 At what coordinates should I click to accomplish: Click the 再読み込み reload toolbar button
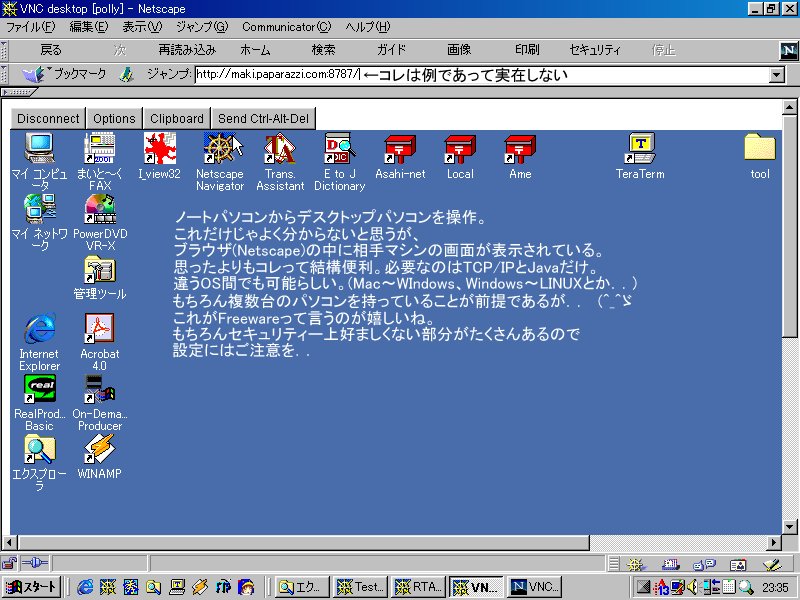187,50
